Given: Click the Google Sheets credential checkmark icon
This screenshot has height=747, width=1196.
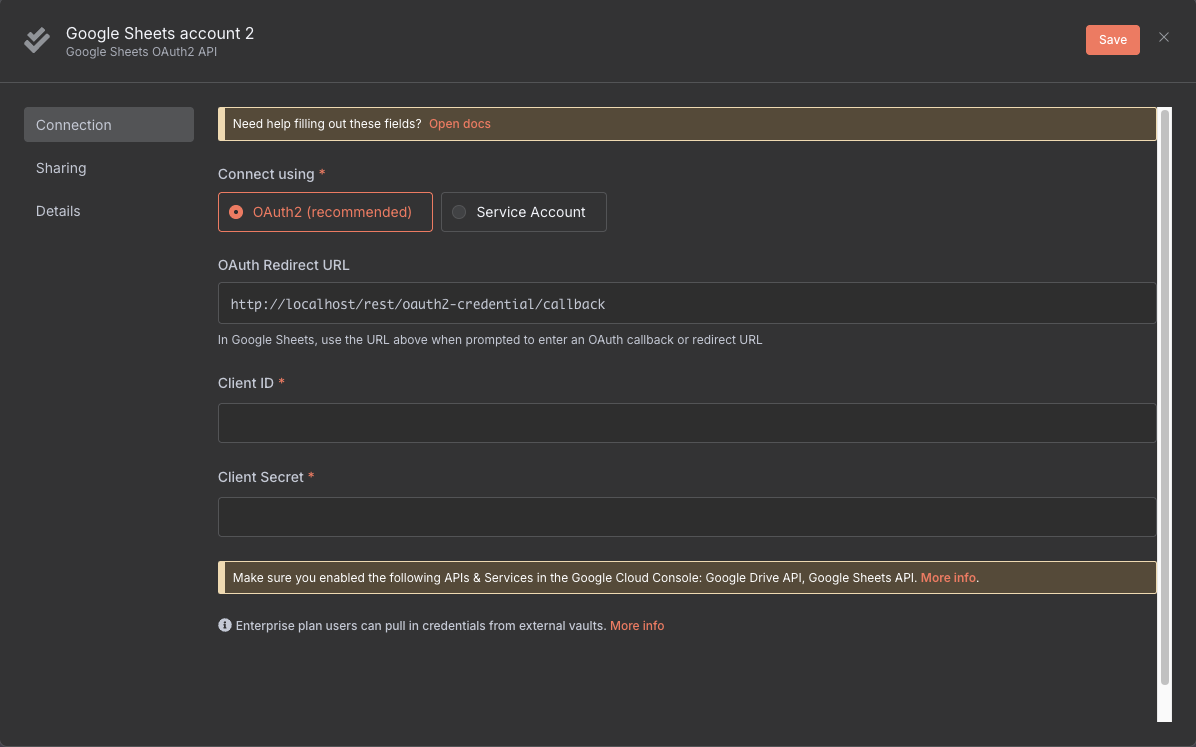Looking at the screenshot, I should pyautogui.click(x=37, y=40).
